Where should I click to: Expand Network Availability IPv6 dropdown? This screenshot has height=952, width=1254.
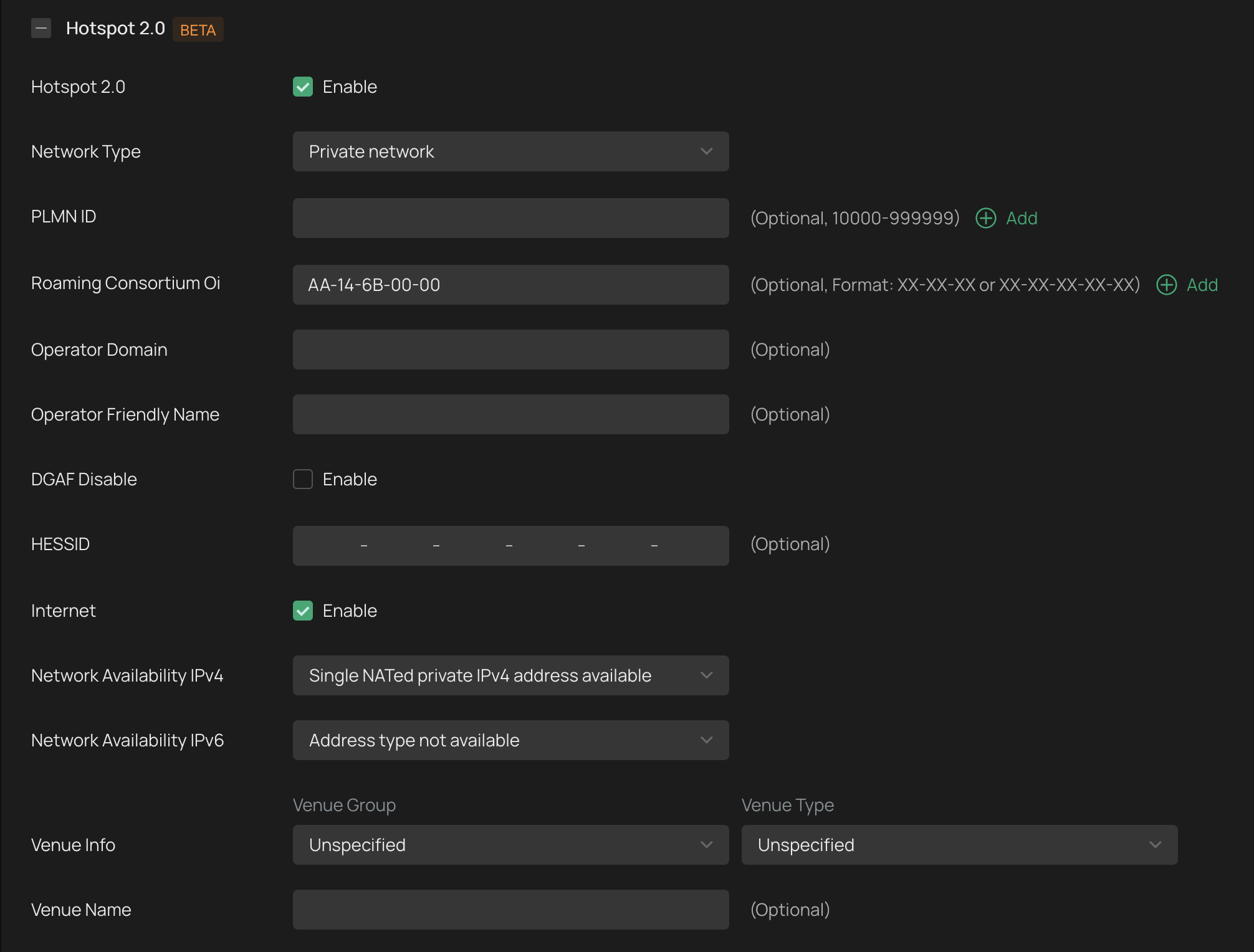510,740
